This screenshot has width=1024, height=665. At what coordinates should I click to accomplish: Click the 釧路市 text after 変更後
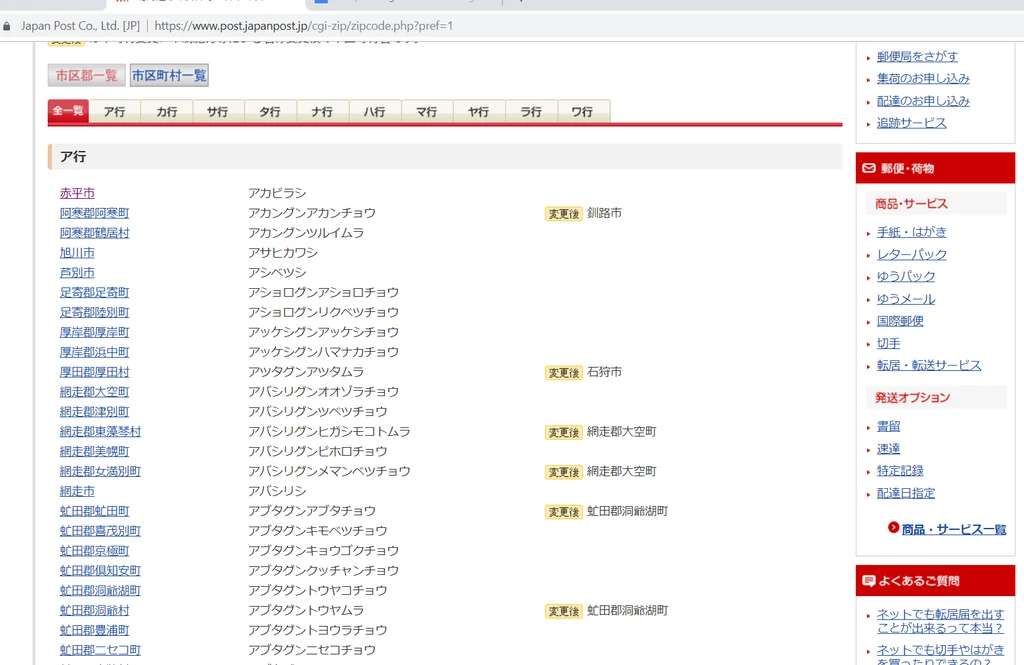(604, 213)
